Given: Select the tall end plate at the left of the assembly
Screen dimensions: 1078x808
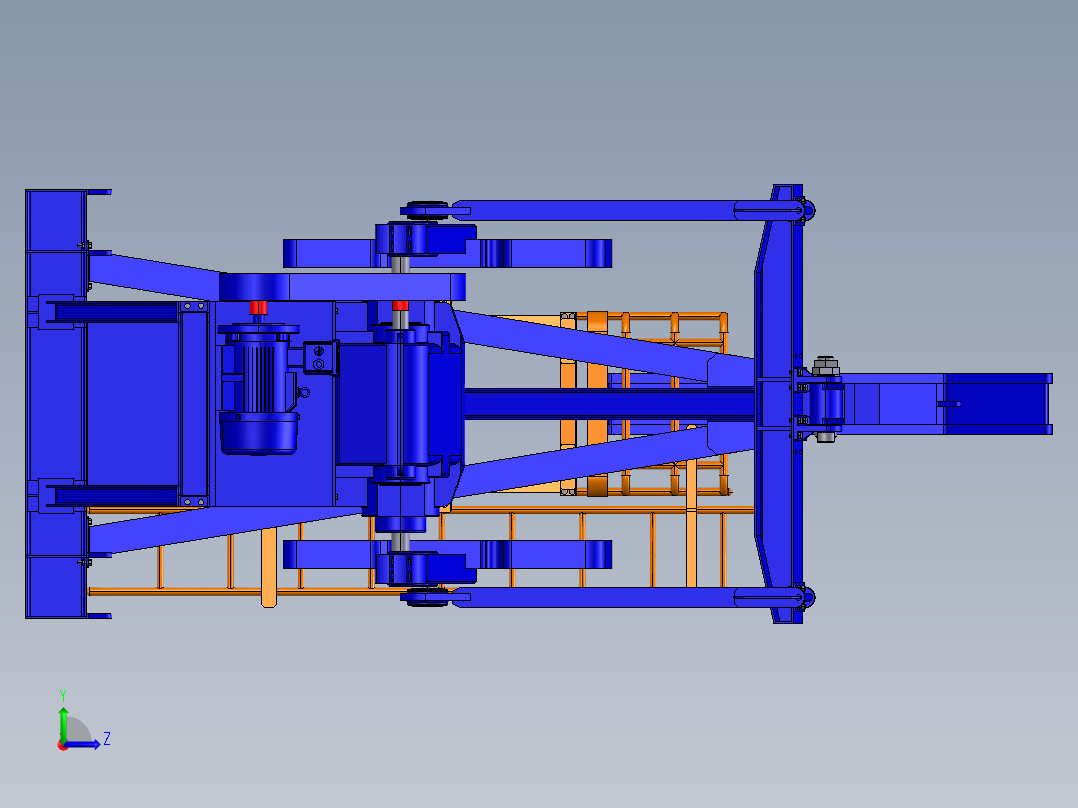Looking at the screenshot, I should [x=55, y=404].
